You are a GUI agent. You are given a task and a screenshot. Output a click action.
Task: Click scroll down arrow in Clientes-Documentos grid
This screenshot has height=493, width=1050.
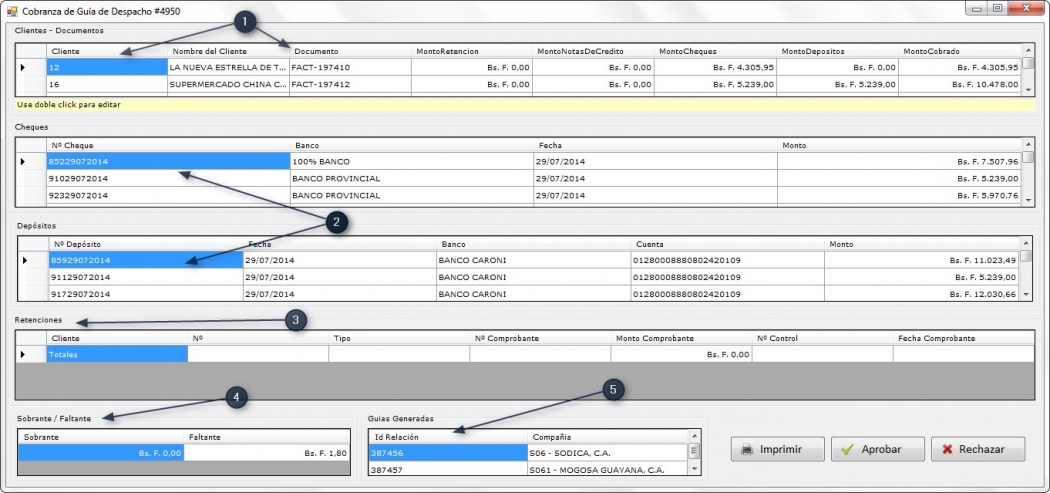coord(1028,88)
